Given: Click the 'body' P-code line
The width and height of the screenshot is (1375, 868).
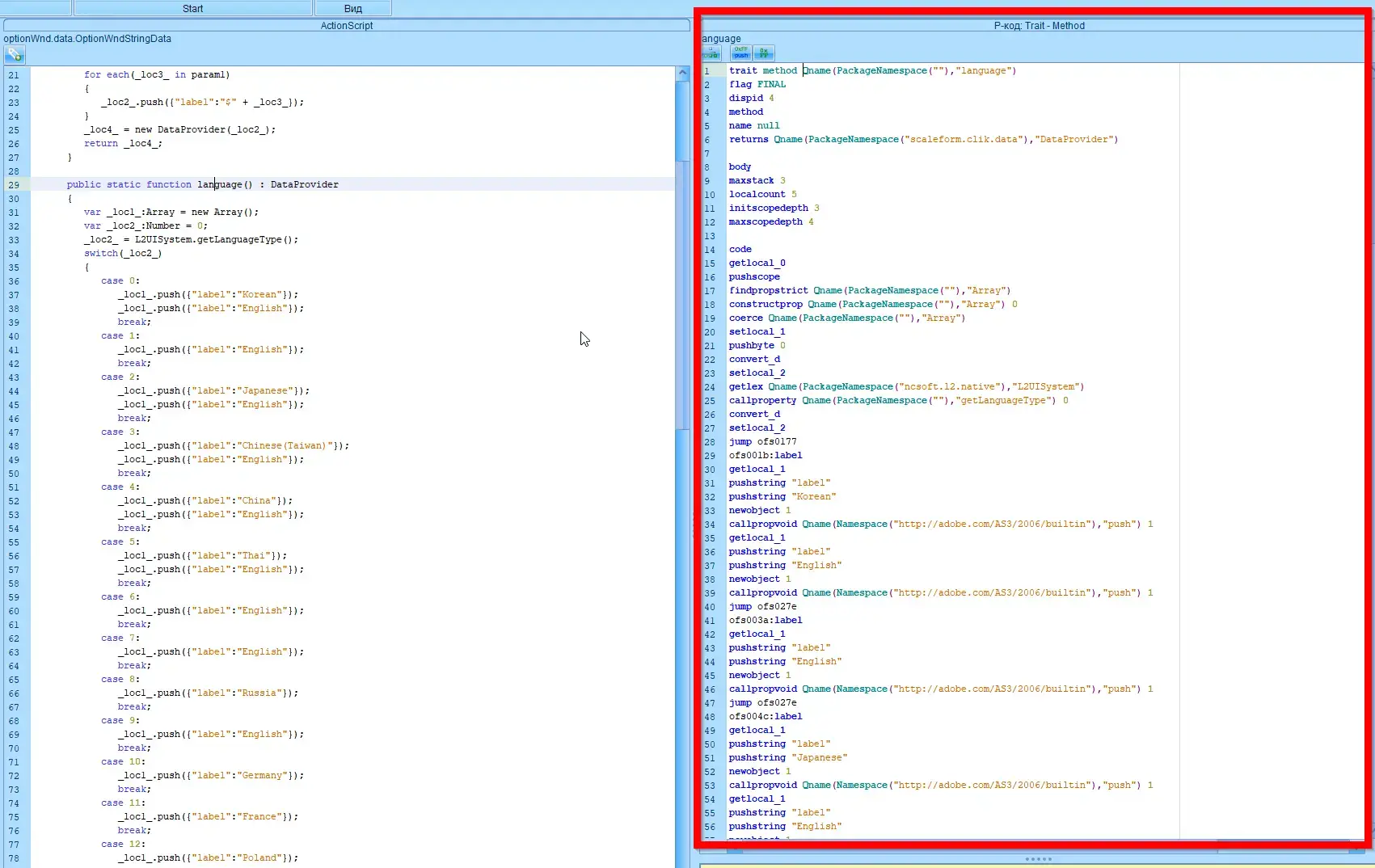Looking at the screenshot, I should (740, 166).
